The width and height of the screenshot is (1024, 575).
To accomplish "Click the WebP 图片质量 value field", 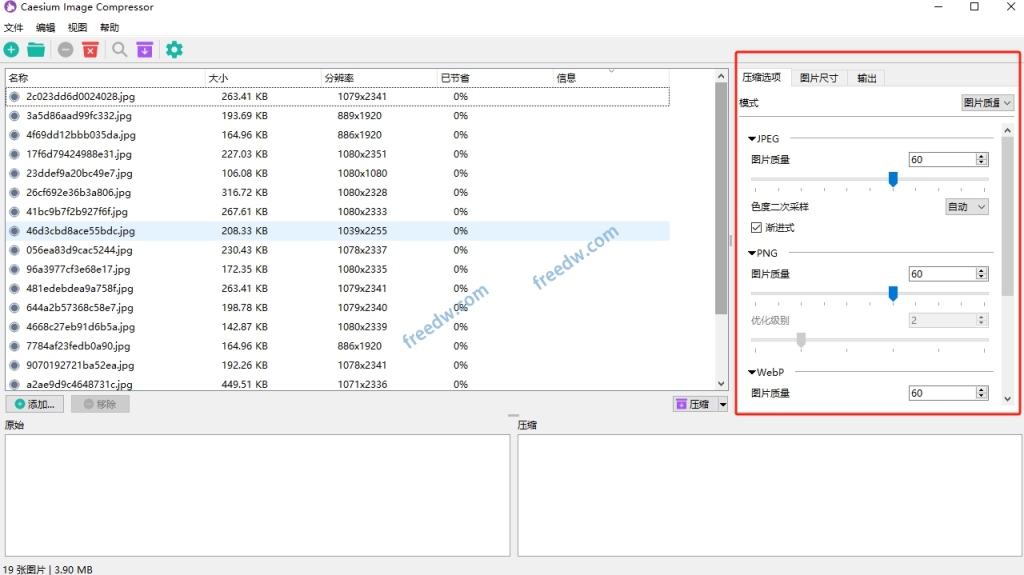I will click(942, 393).
